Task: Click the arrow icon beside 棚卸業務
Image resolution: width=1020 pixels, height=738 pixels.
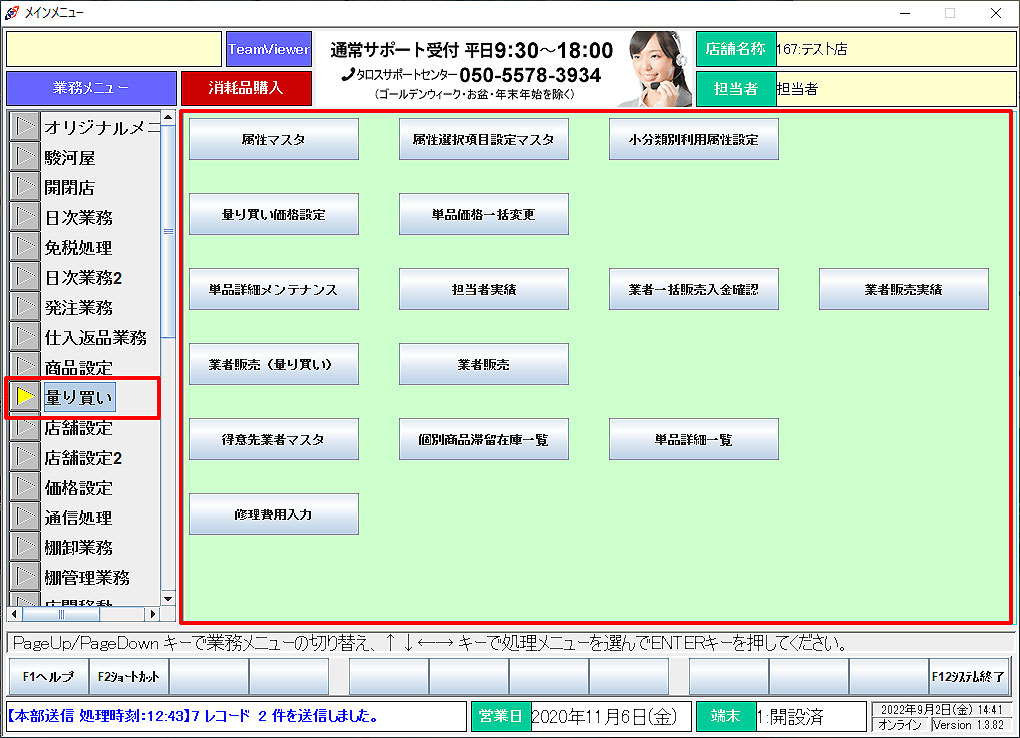Action: (25, 547)
